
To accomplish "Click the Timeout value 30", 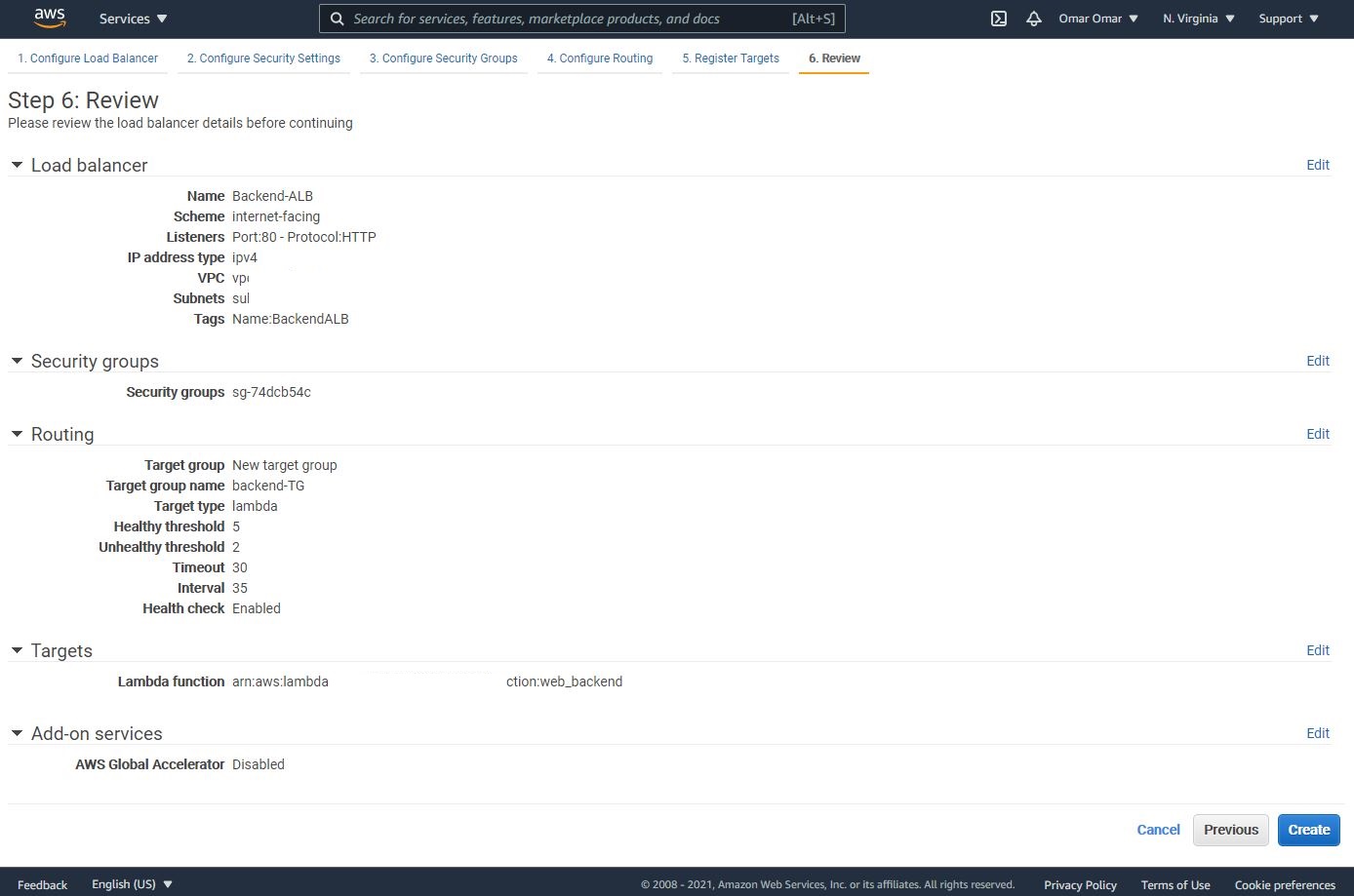I will pos(240,567).
